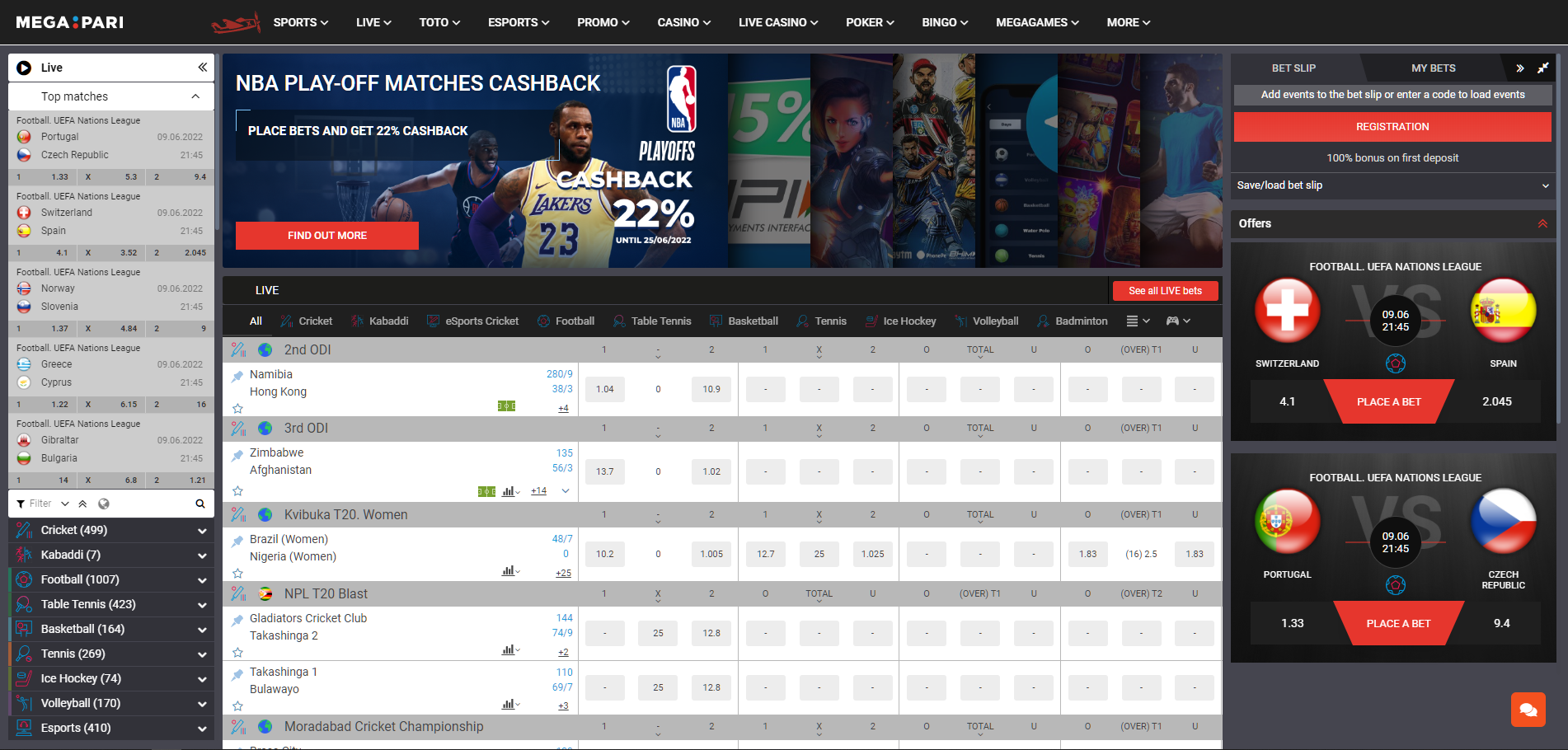Click the Filter funnel icon
This screenshot has height=750, width=1568.
tap(21, 504)
